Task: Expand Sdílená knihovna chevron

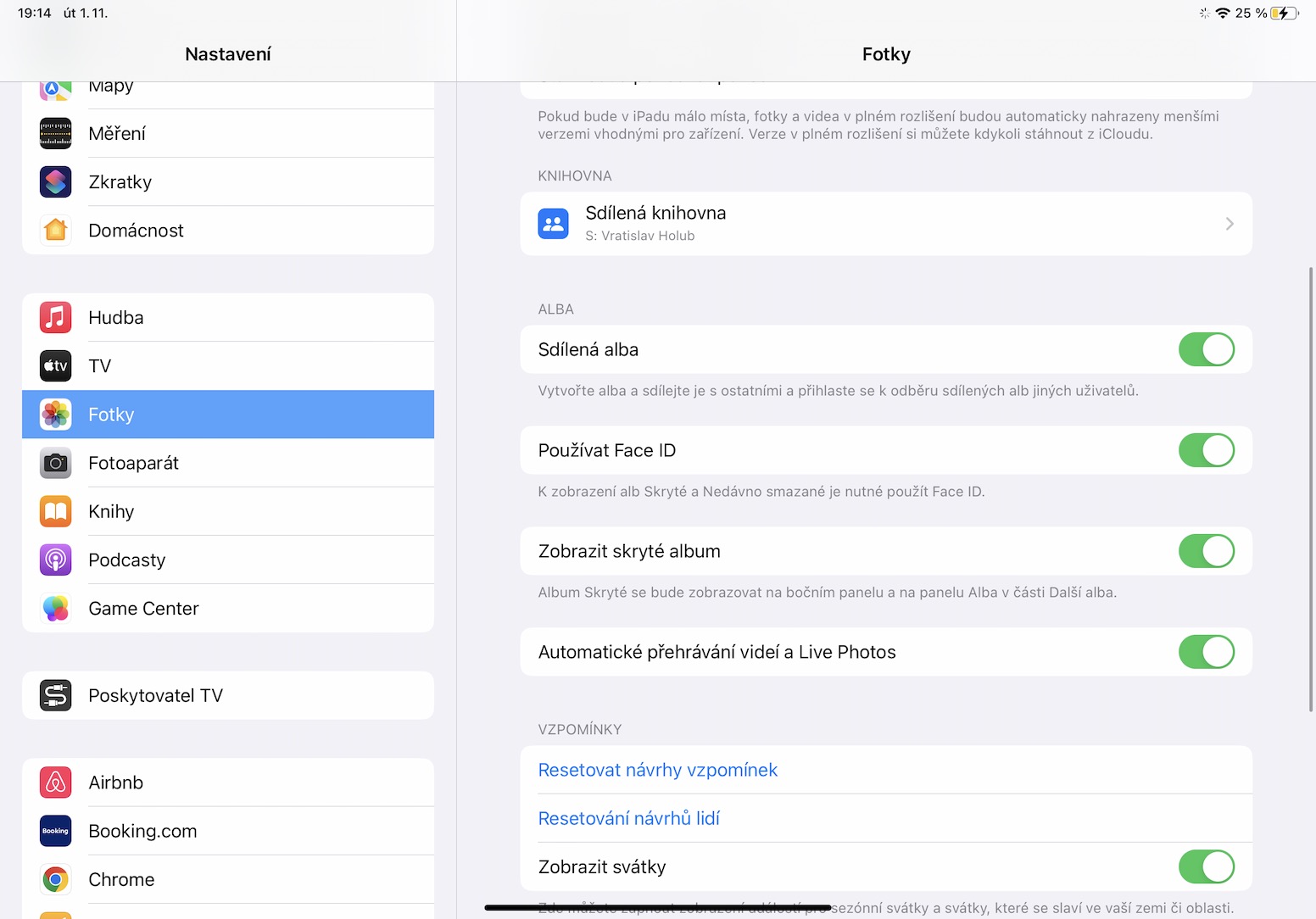Action: pos(1229,224)
